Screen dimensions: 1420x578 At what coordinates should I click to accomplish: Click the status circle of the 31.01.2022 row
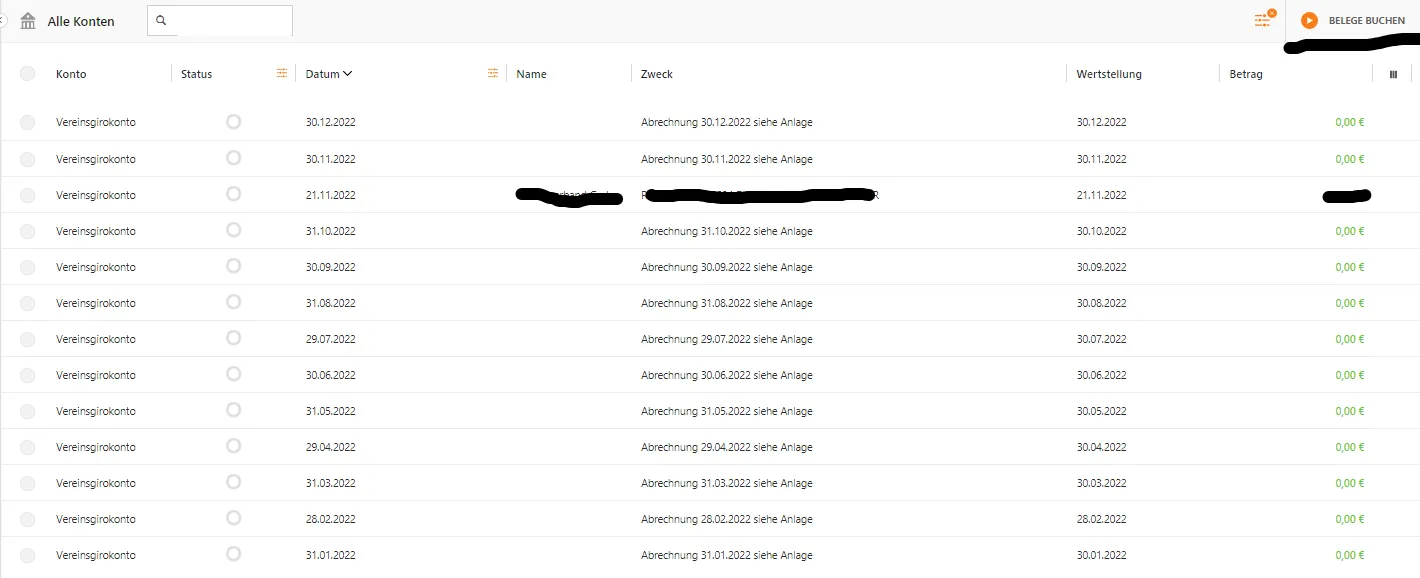(x=233, y=554)
